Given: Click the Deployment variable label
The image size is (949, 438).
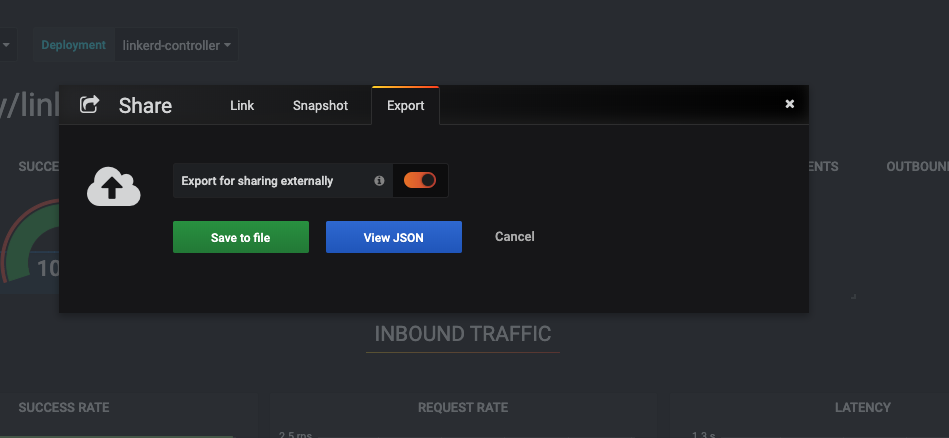Looking at the screenshot, I should [x=73, y=45].
